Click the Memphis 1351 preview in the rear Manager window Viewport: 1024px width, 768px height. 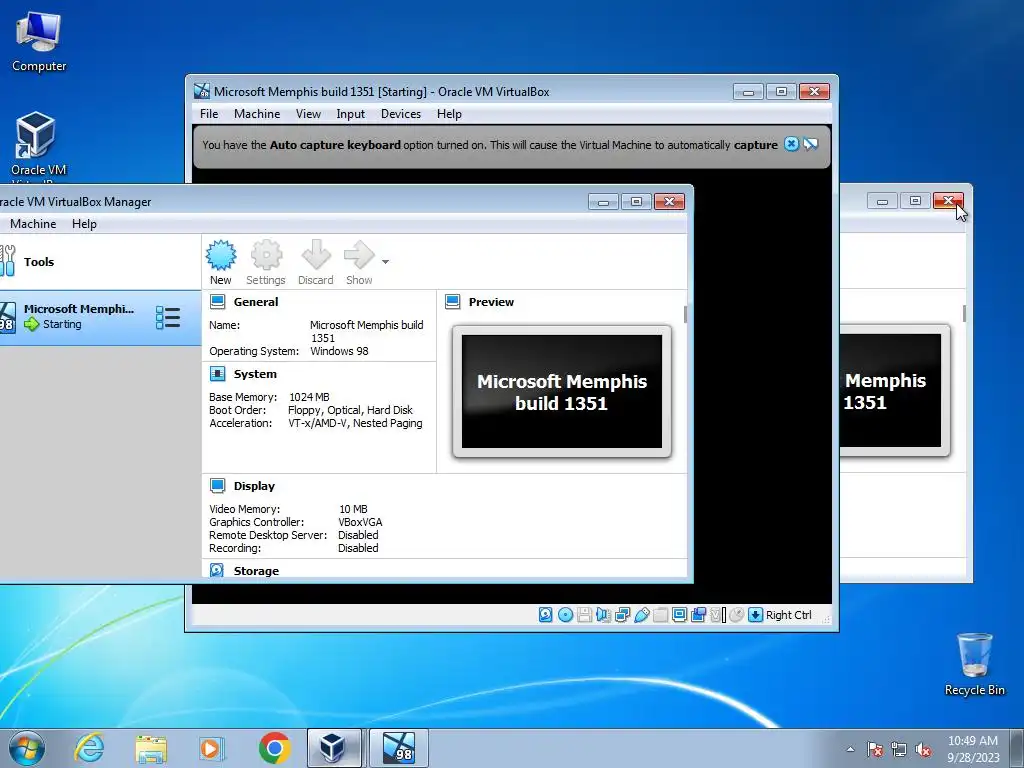(893, 391)
